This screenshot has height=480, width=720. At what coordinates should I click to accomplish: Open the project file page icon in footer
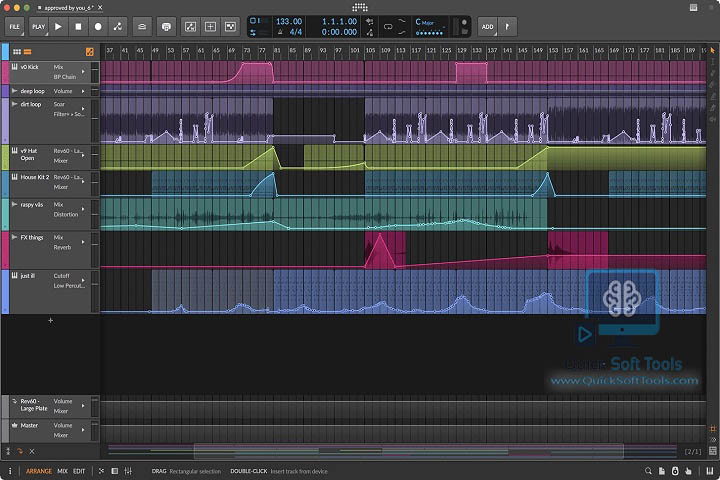click(x=661, y=471)
